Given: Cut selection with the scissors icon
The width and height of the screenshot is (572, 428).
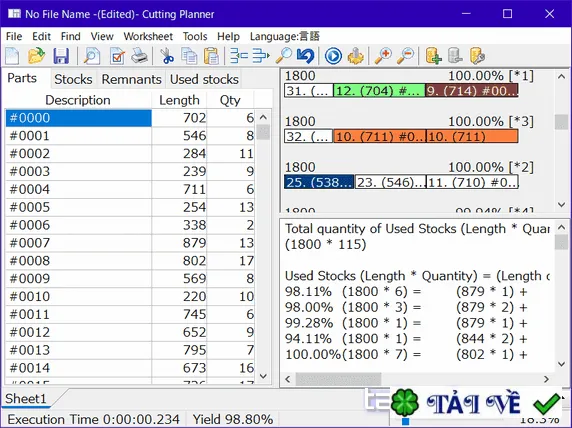Looking at the screenshot, I should 167,56.
